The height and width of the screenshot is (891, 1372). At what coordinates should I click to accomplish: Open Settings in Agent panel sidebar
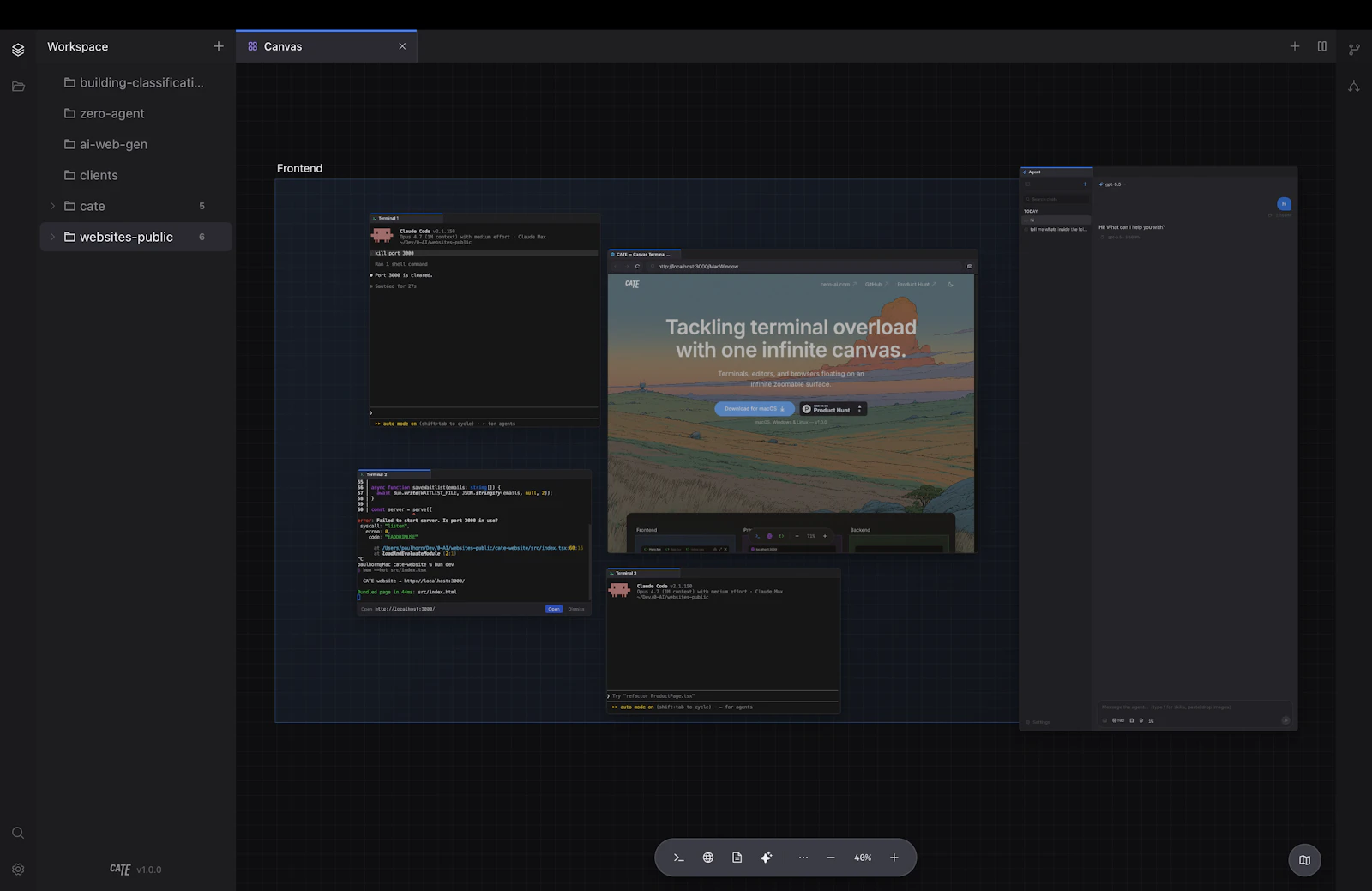1038,722
